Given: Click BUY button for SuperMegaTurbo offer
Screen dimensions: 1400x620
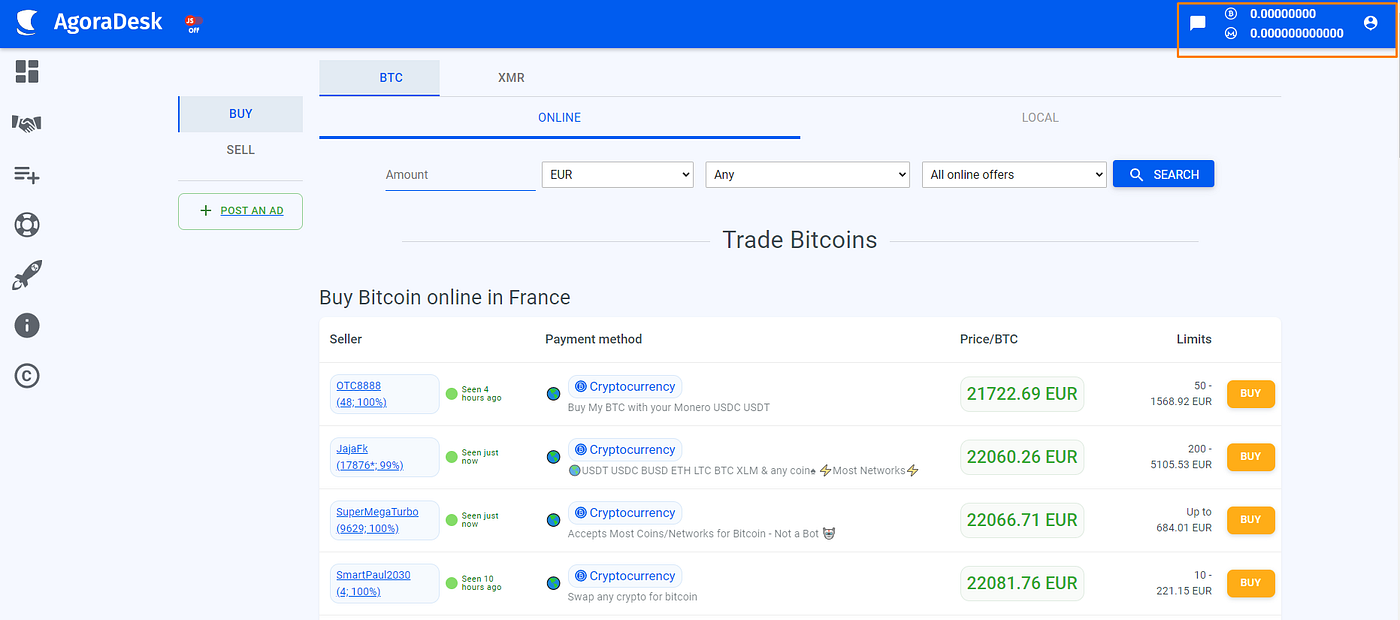Looking at the screenshot, I should [1251, 520].
